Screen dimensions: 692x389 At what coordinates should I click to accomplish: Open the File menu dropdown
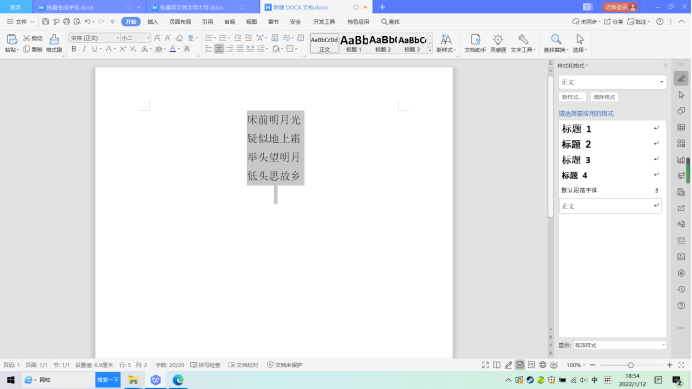[x=20, y=22]
